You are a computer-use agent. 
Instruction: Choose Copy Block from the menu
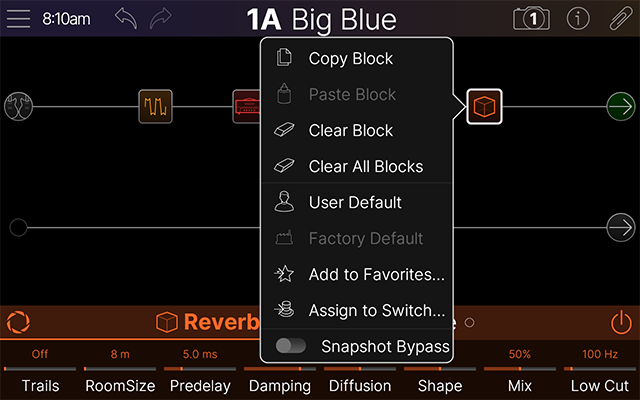point(350,59)
